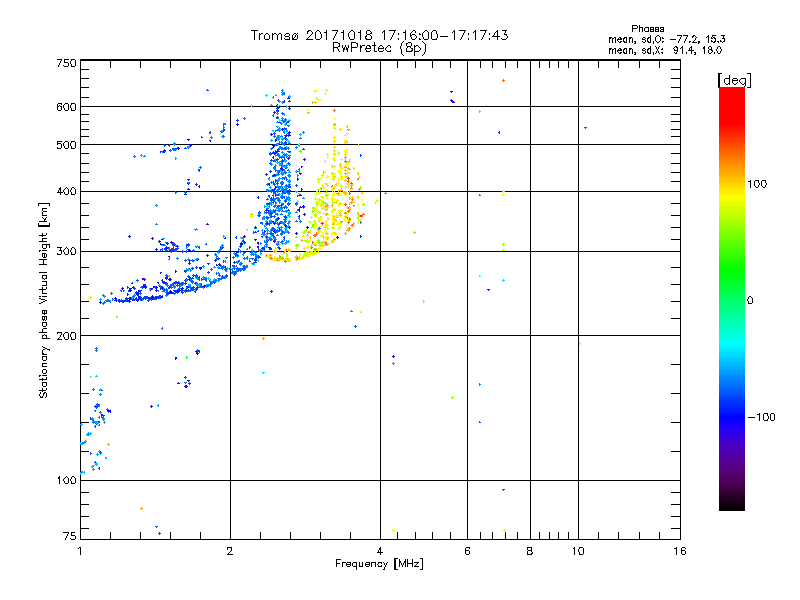Click the '[deg]' colorbar unit label
Screen dimensions: 800x600
[x=734, y=81]
